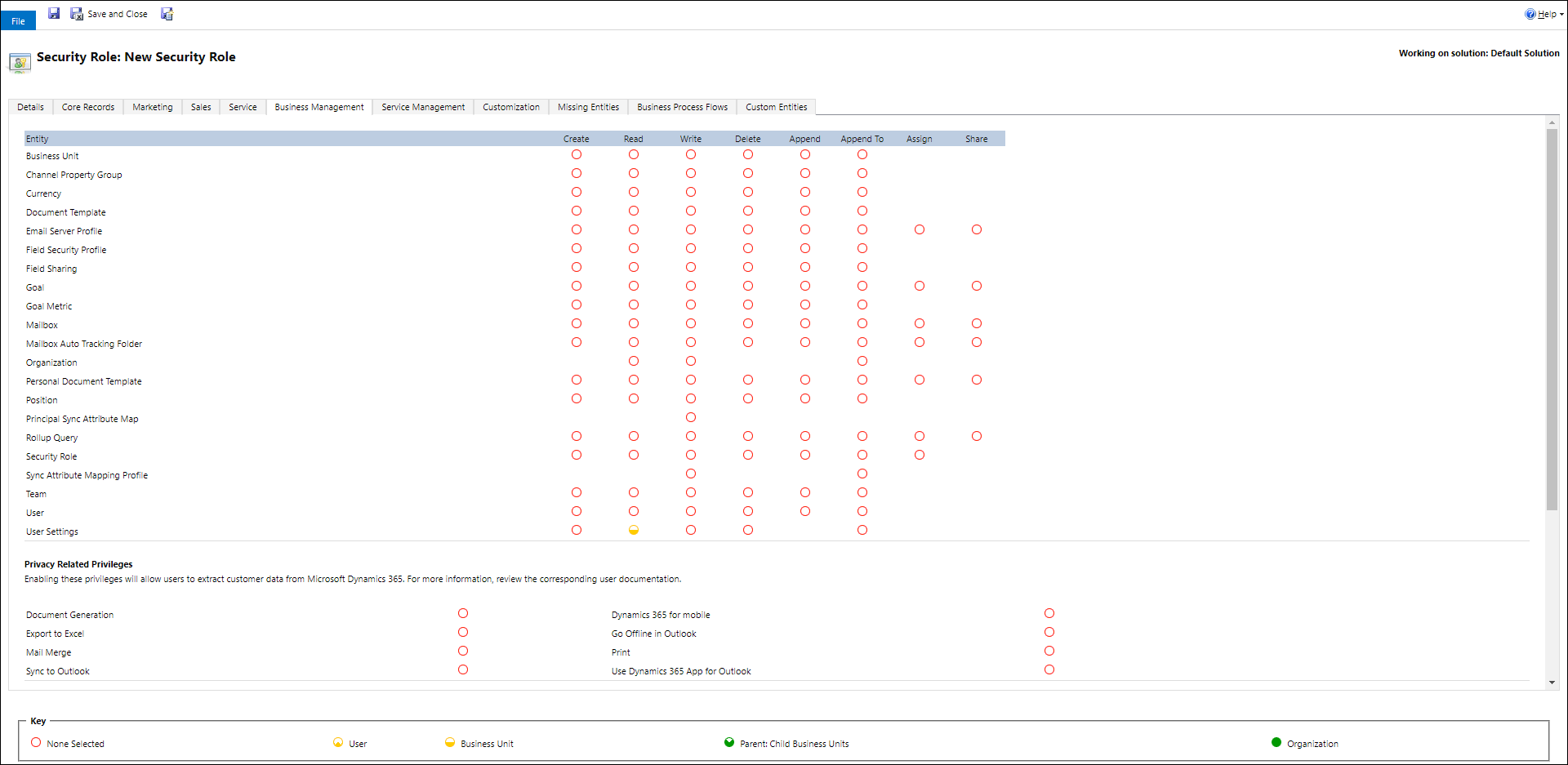Image resolution: width=1568 pixels, height=765 pixels.
Task: Toggle Create privilege for Position
Action: [577, 398]
